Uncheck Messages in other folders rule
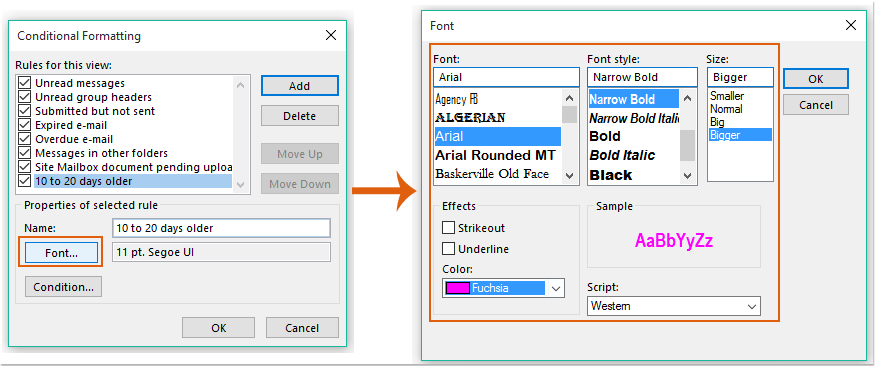The image size is (875, 366). coord(25,153)
